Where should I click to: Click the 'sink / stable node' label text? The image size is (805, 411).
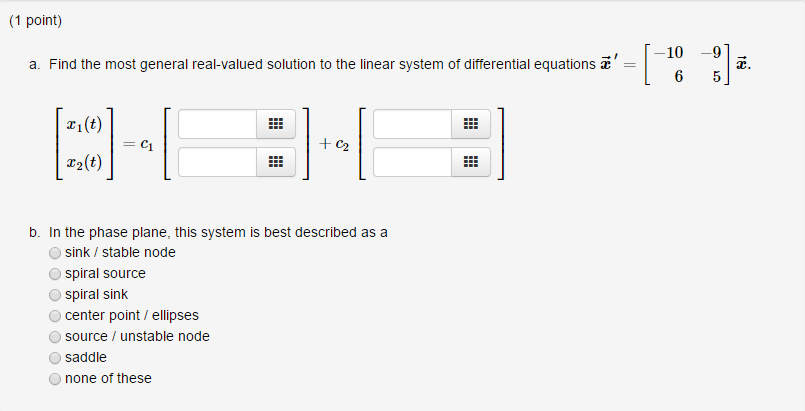tap(120, 252)
